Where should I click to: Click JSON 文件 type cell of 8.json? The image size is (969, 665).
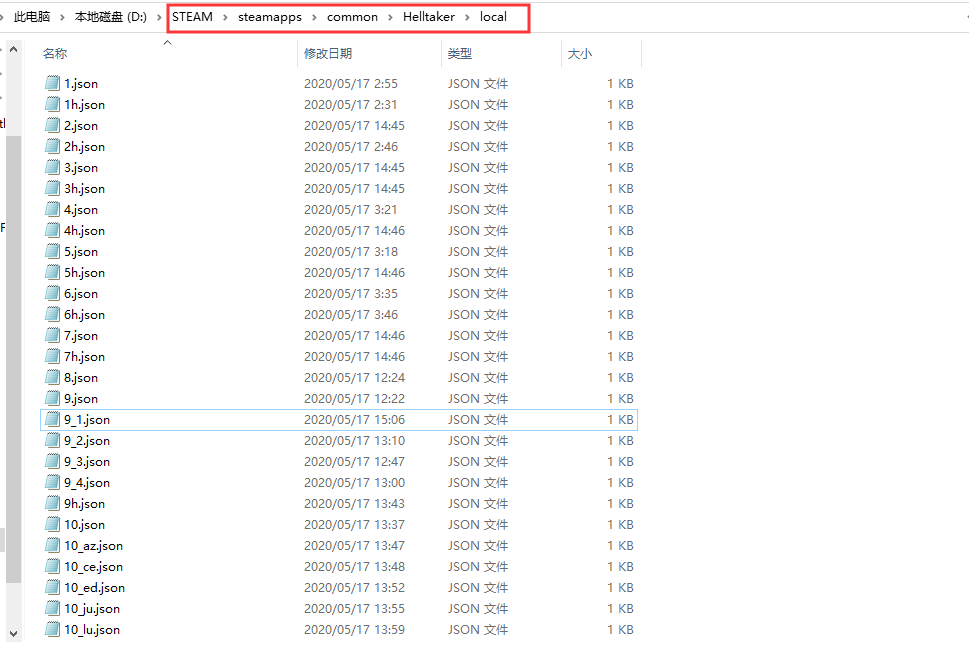[x=478, y=378]
